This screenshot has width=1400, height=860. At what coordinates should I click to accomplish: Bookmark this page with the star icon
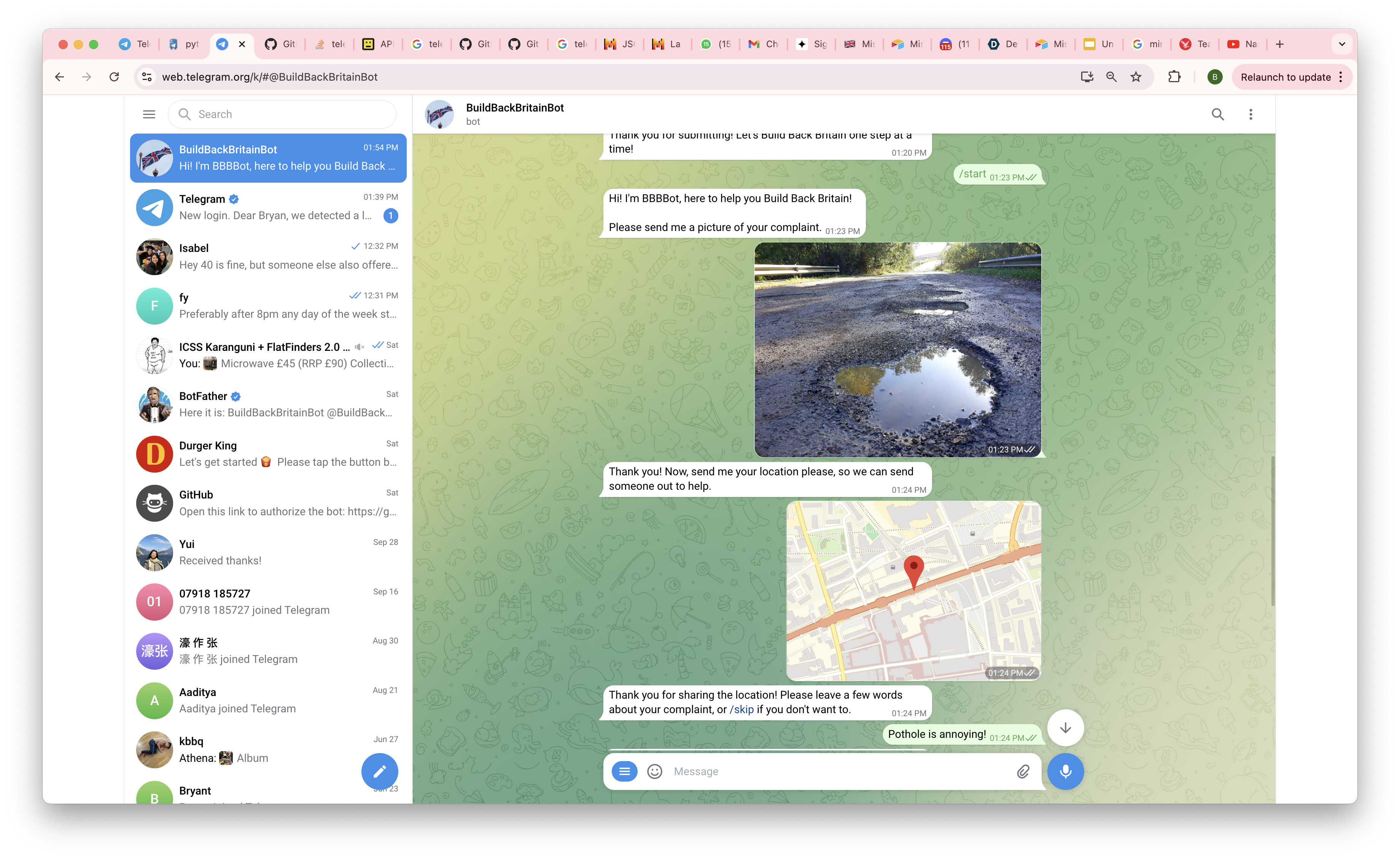click(1136, 77)
